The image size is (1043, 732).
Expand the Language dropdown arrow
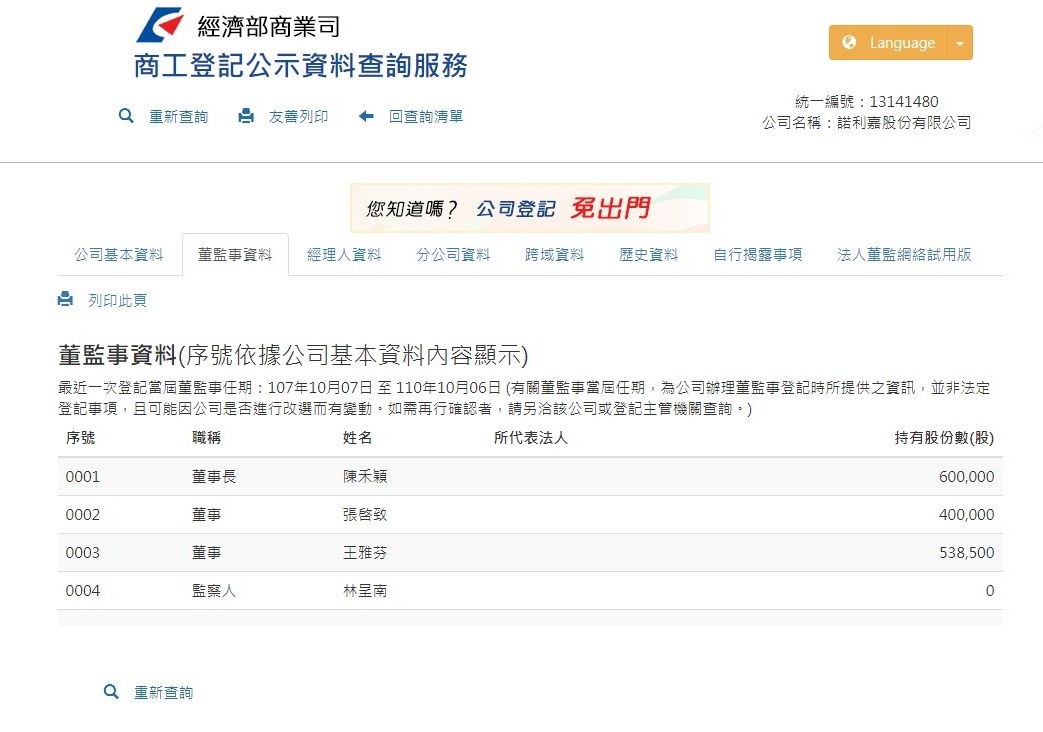[x=960, y=43]
